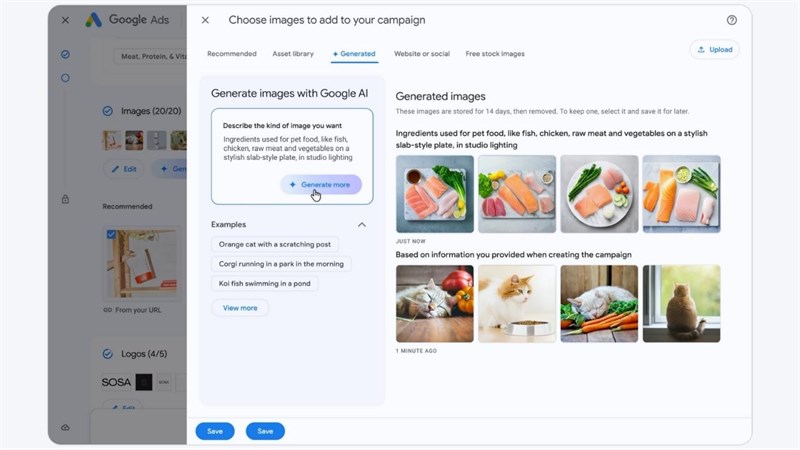Click inside the image description text box
The height and width of the screenshot is (450, 800).
(292, 156)
